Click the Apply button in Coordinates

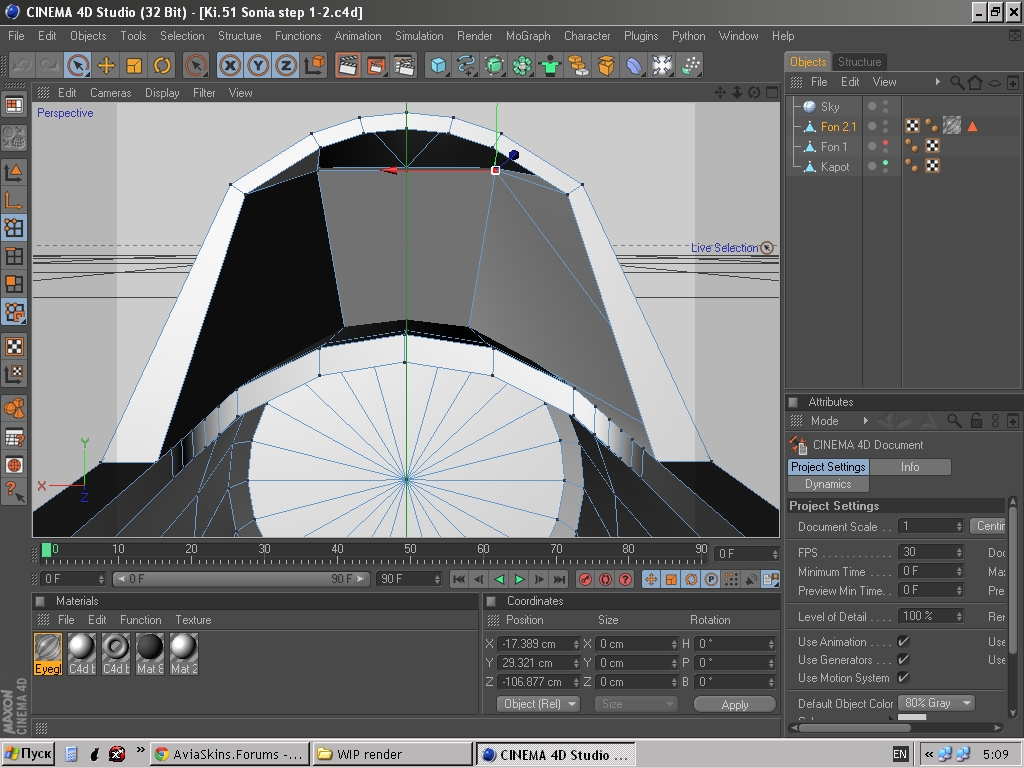click(734, 704)
